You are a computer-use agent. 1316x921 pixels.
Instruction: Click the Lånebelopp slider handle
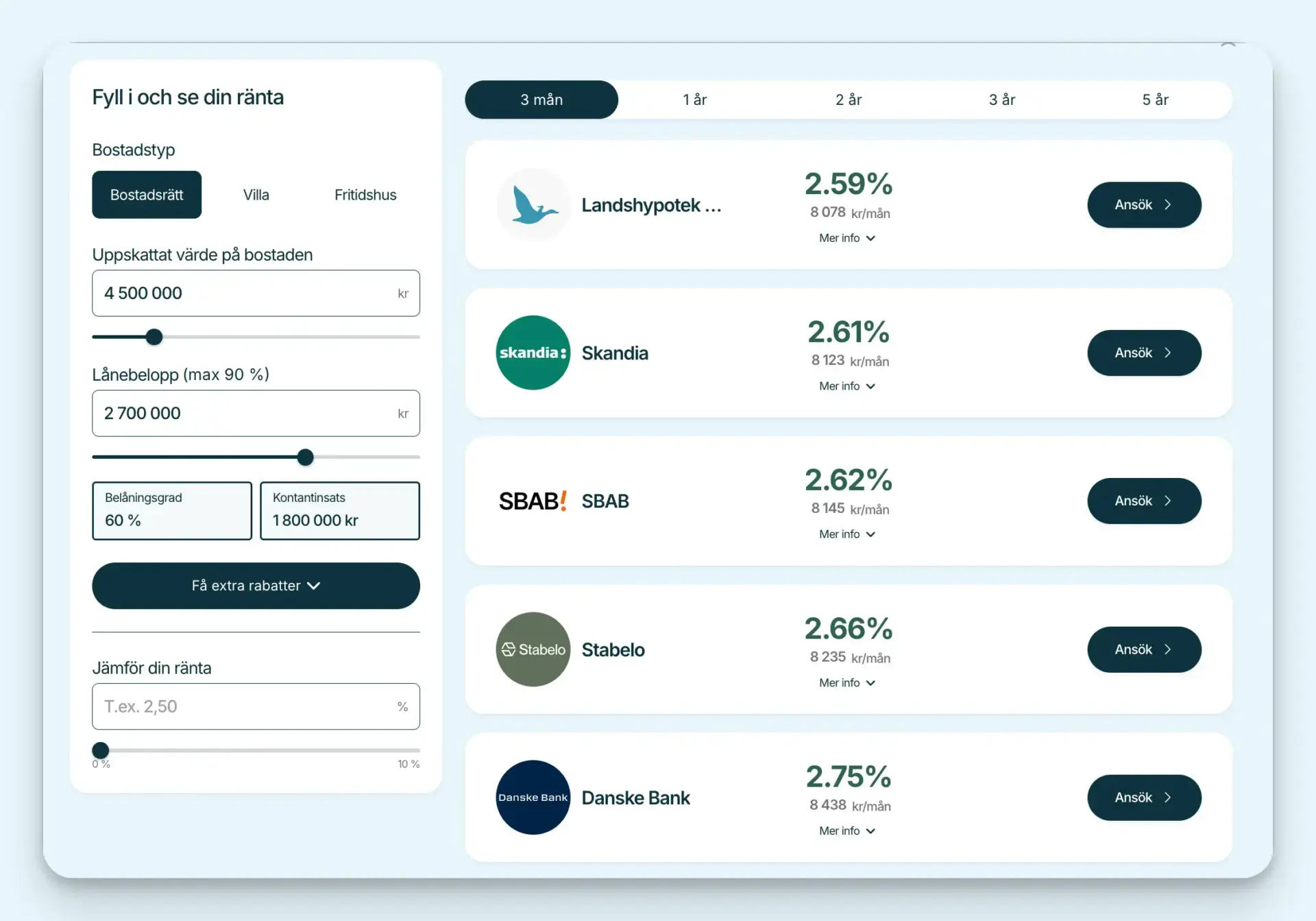(306, 457)
